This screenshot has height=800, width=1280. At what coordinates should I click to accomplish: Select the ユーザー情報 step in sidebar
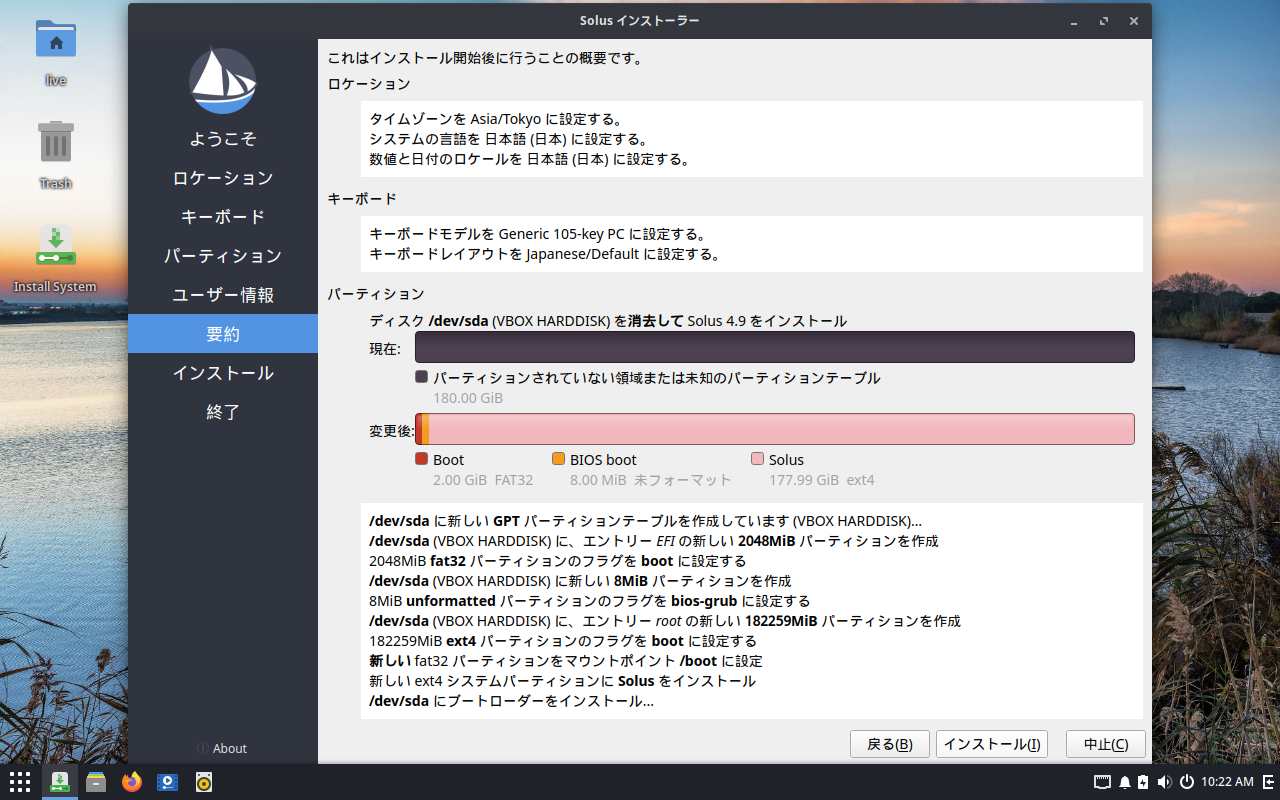tap(223, 295)
